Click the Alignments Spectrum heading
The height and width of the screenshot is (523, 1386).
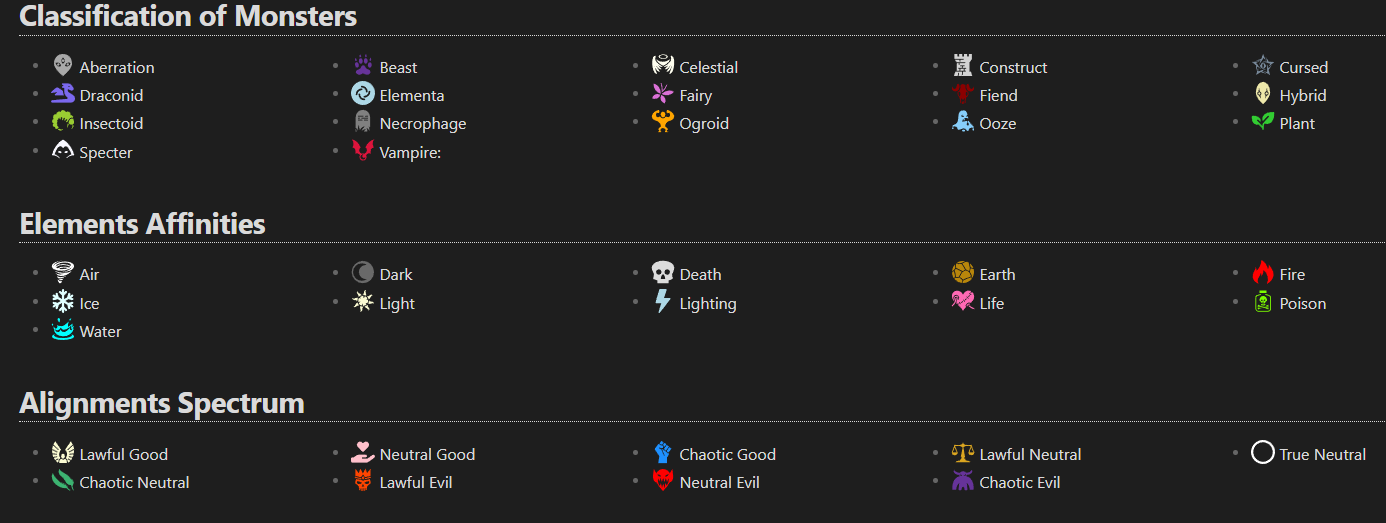162,403
